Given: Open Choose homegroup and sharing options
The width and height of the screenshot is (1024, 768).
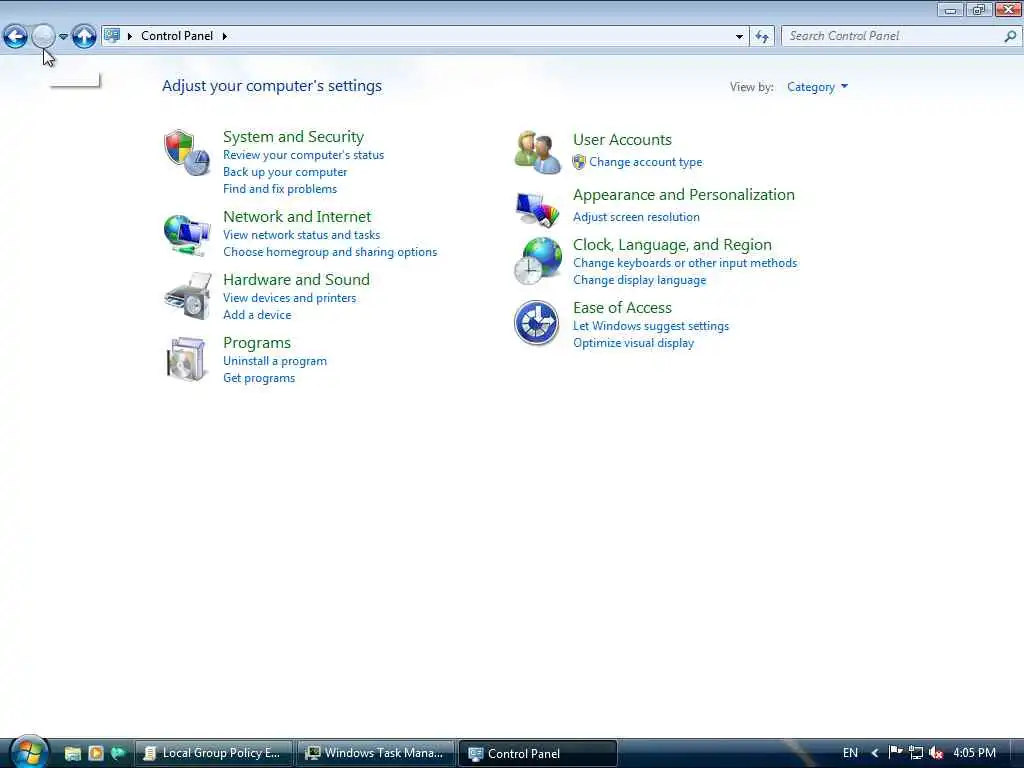Looking at the screenshot, I should pos(330,252).
